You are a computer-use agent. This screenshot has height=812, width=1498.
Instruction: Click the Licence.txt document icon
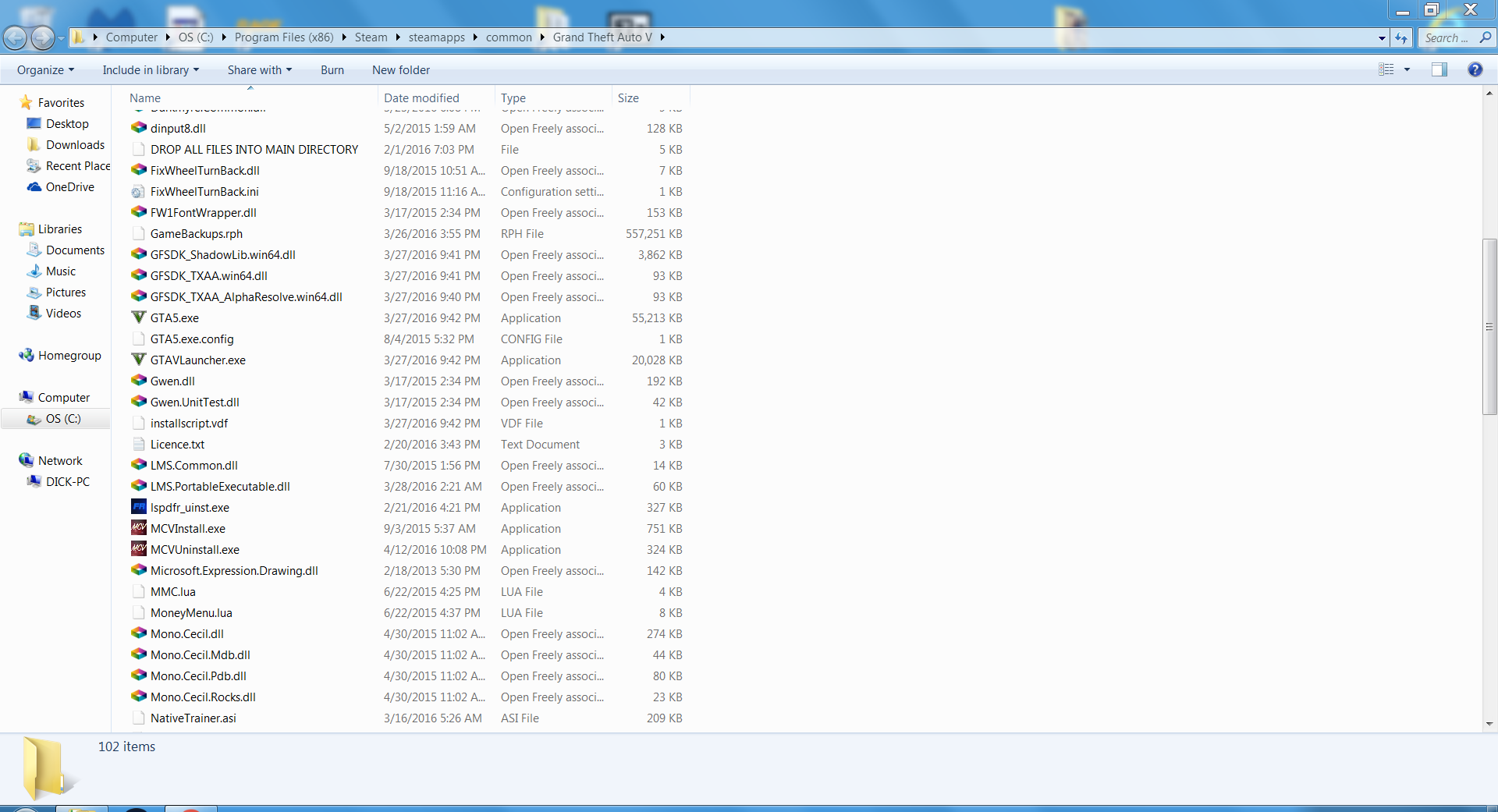[x=139, y=444]
